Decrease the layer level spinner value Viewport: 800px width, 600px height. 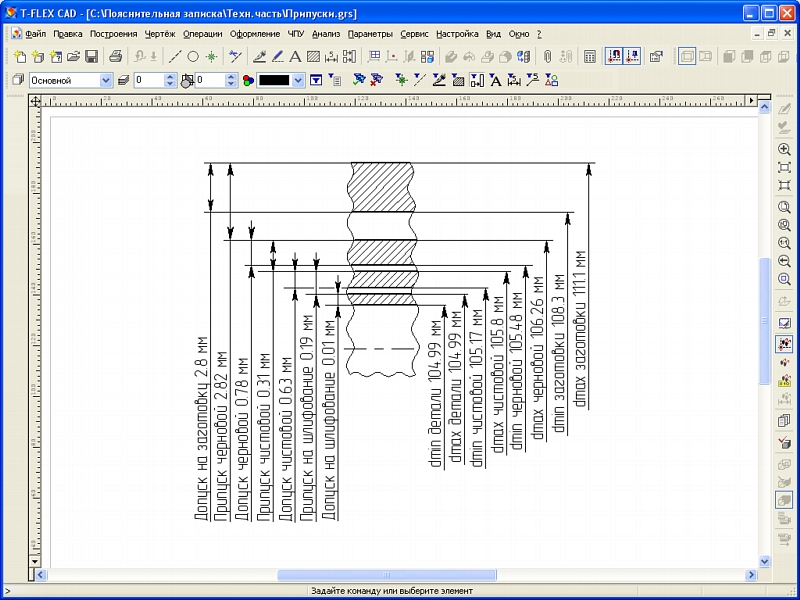pyautogui.click(x=170, y=84)
